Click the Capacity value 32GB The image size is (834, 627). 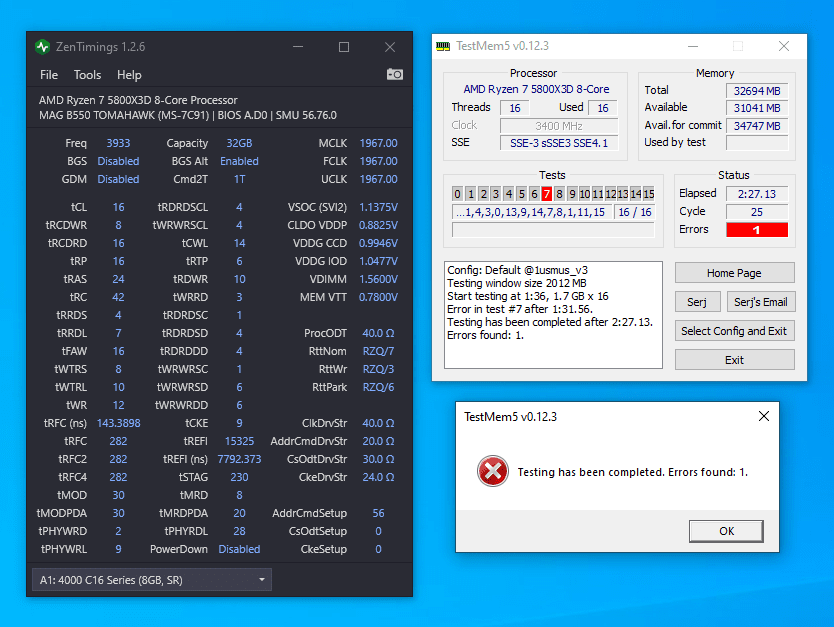[239, 143]
